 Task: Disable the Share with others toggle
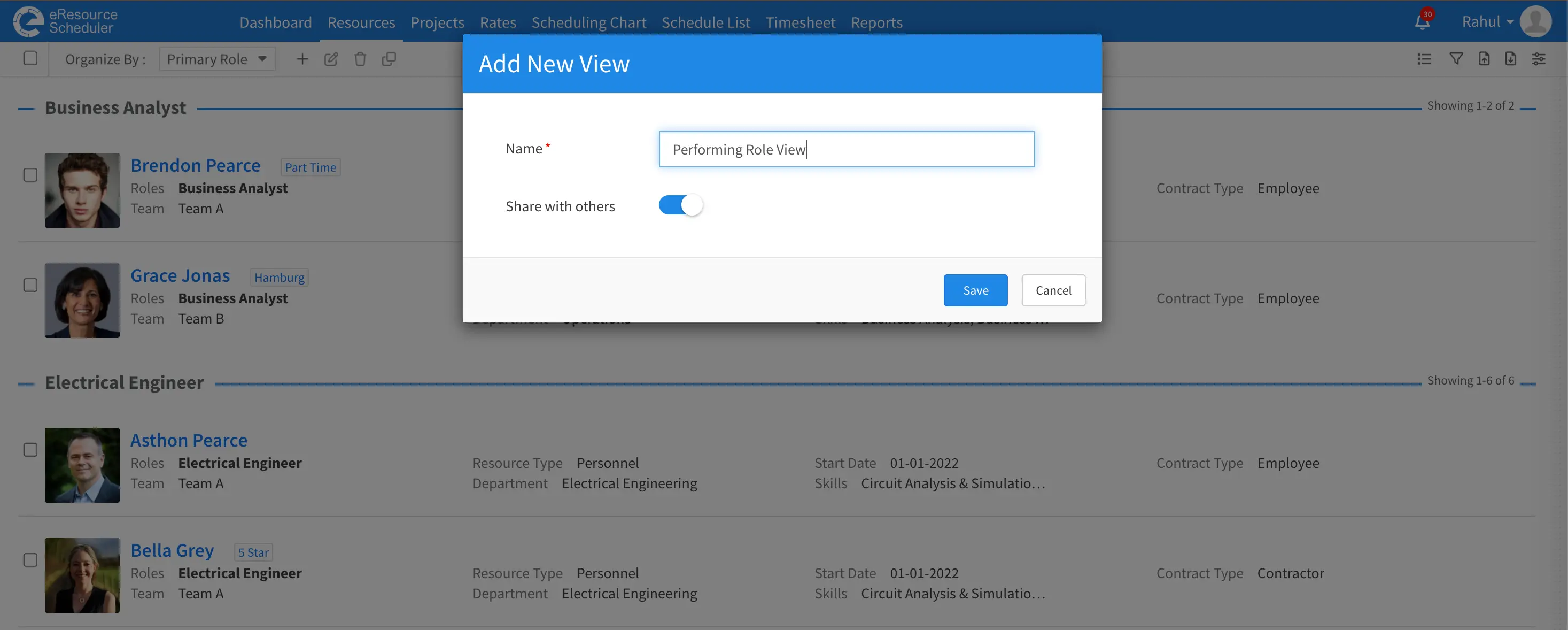click(680, 205)
